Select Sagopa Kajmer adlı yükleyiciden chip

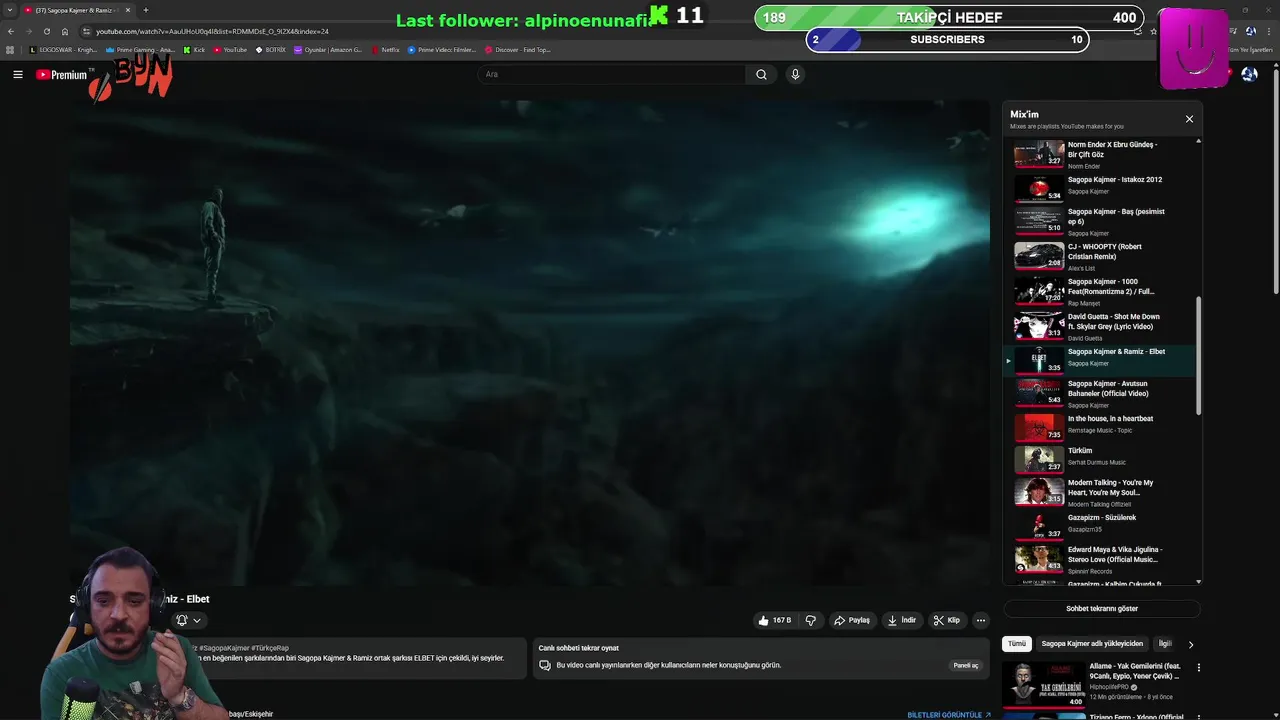[x=1092, y=644]
